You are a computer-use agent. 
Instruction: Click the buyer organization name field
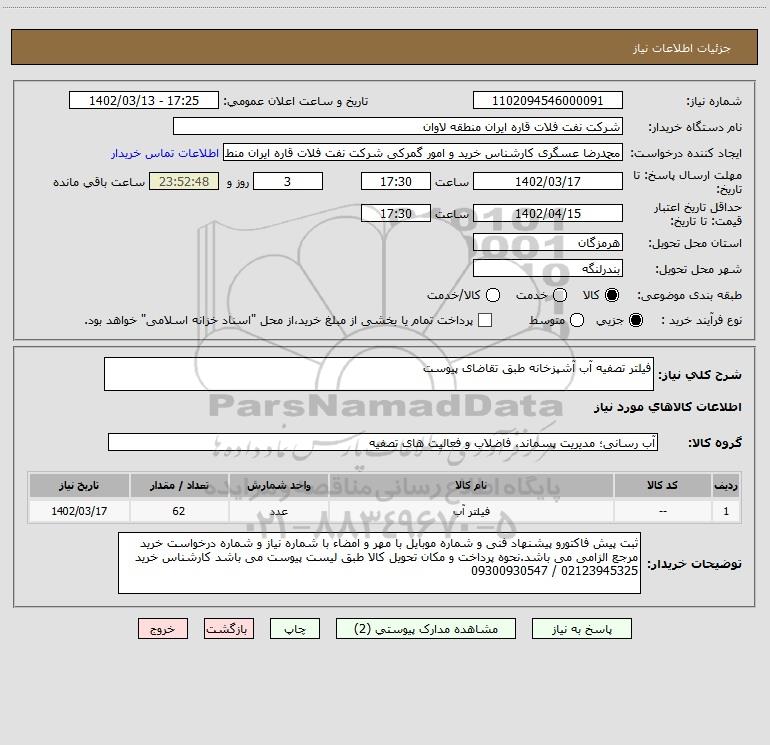(398, 127)
